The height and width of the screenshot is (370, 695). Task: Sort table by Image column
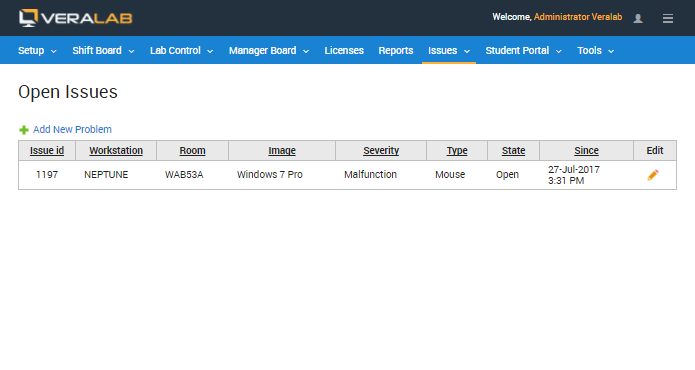[x=282, y=151]
